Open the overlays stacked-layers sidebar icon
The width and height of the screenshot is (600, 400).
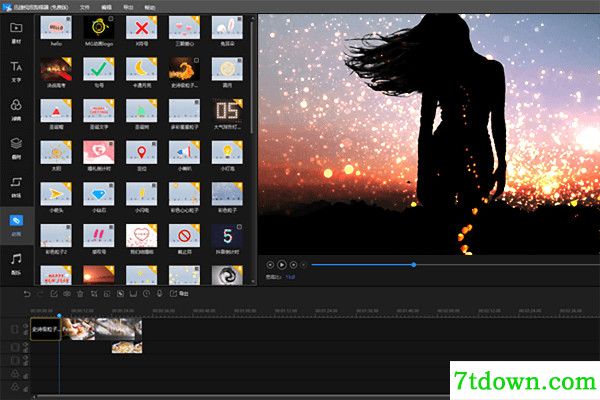pos(16,144)
